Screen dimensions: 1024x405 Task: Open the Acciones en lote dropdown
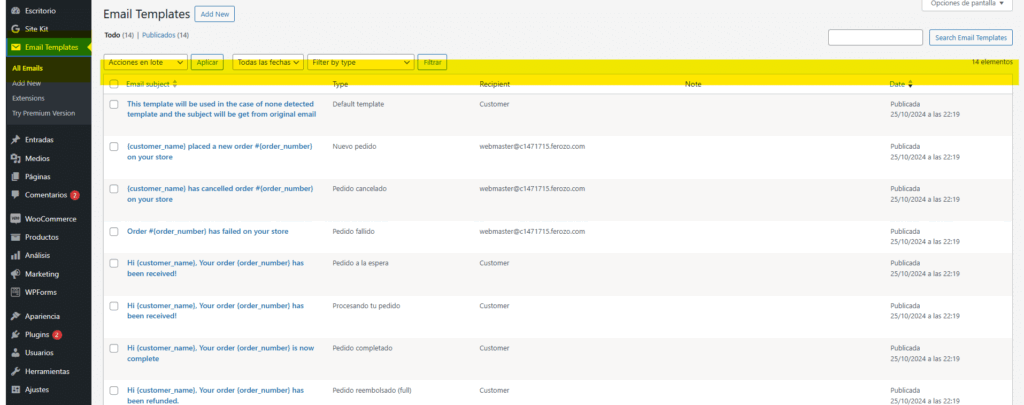[146, 62]
